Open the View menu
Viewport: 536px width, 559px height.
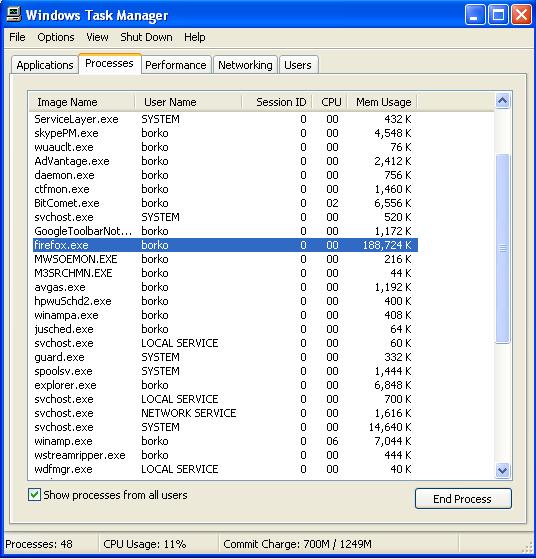[97, 37]
